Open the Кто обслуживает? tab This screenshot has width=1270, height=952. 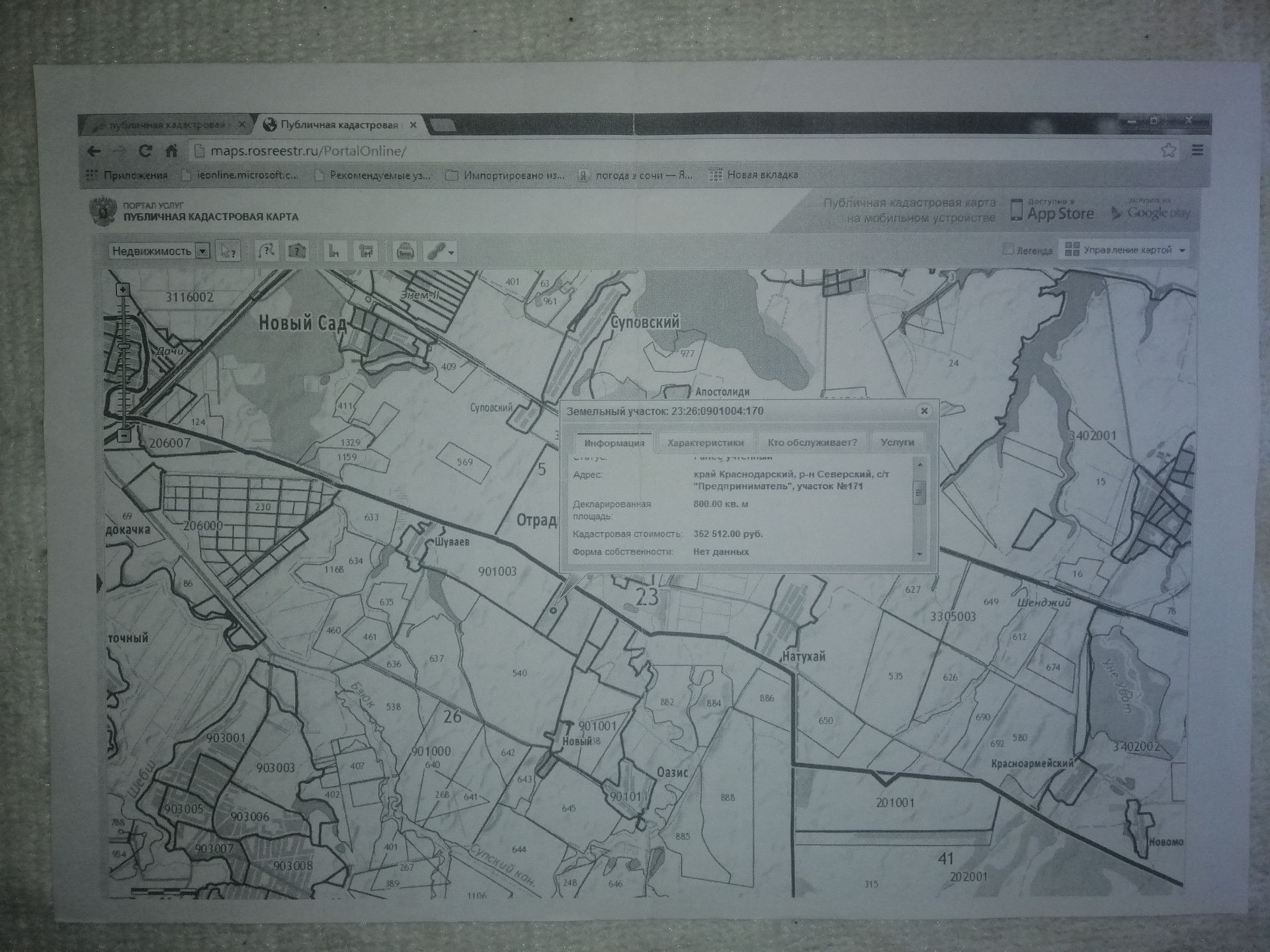click(812, 442)
